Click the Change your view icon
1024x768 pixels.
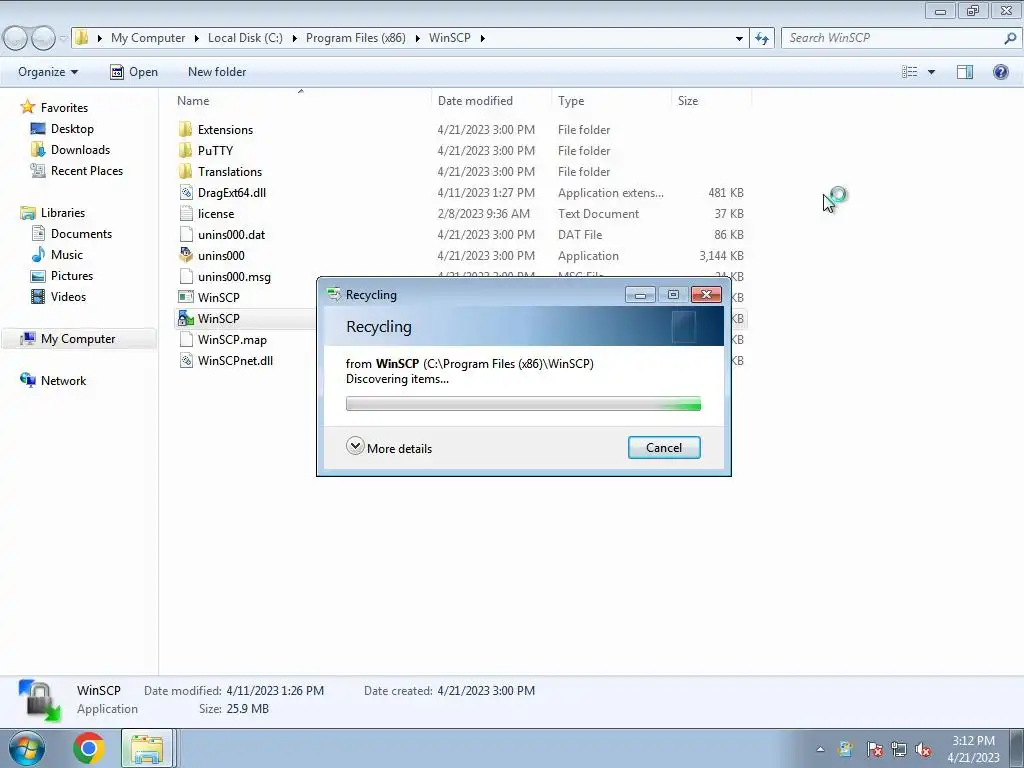tap(910, 72)
